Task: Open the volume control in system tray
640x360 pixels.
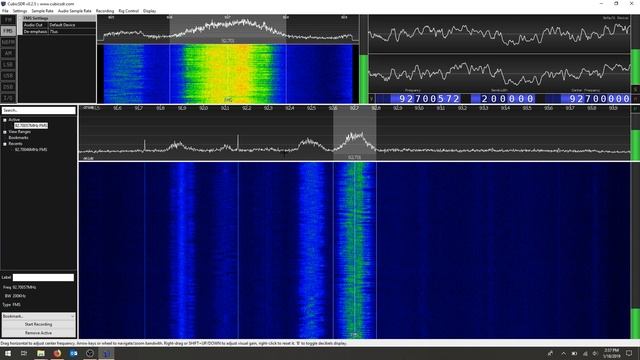Action: [595, 353]
